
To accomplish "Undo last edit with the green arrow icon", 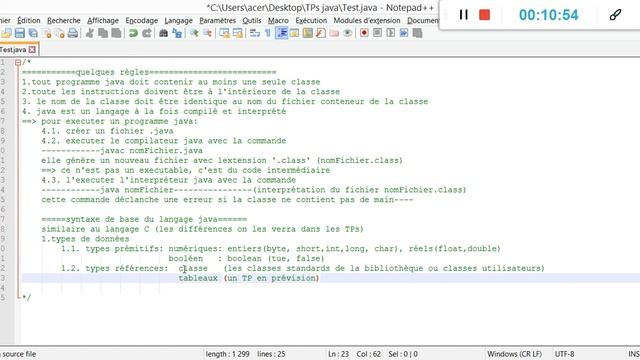I will pos(133,33).
